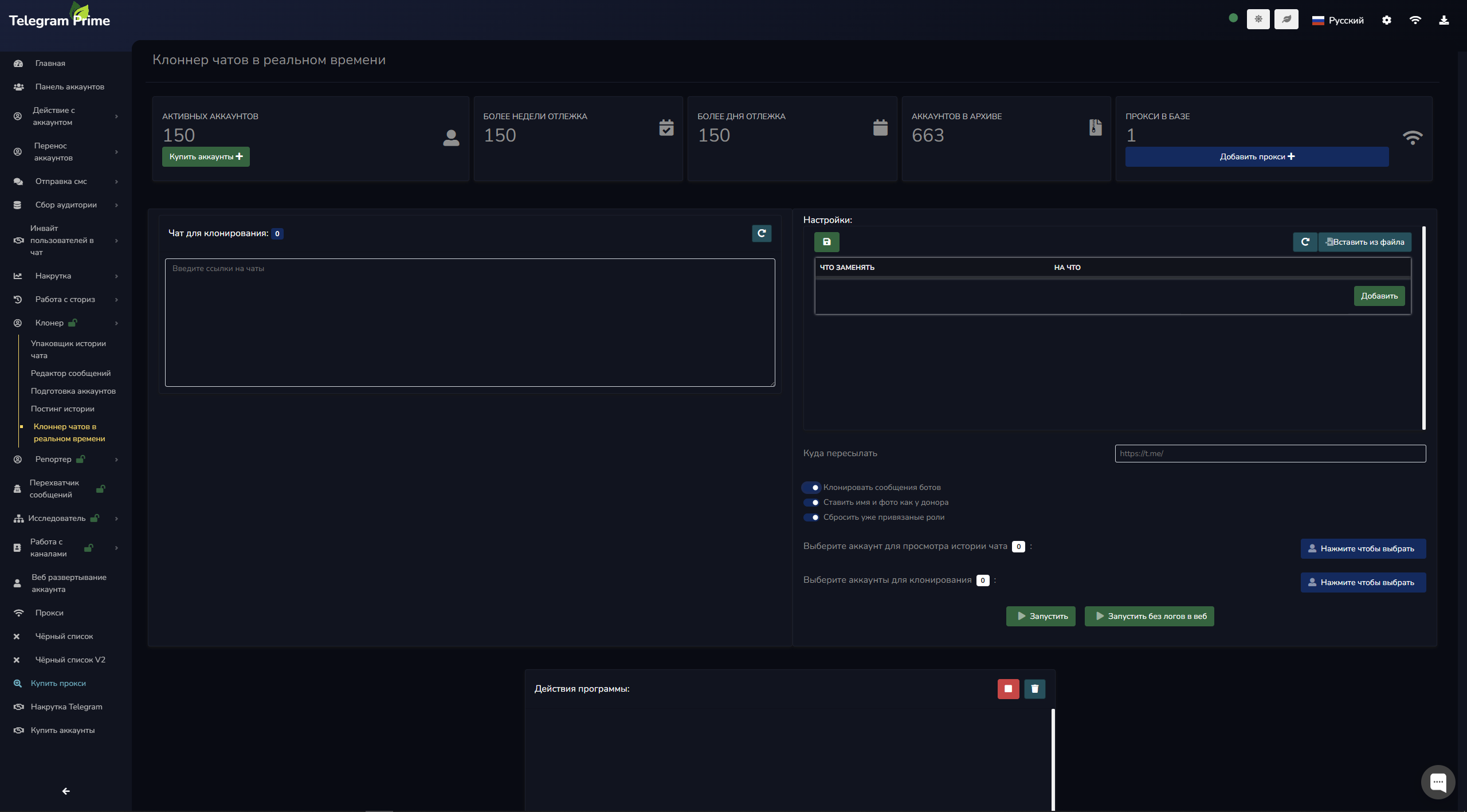Click the Купить прокси search icon
Viewport: 1467px width, 812px height.
(x=18, y=684)
